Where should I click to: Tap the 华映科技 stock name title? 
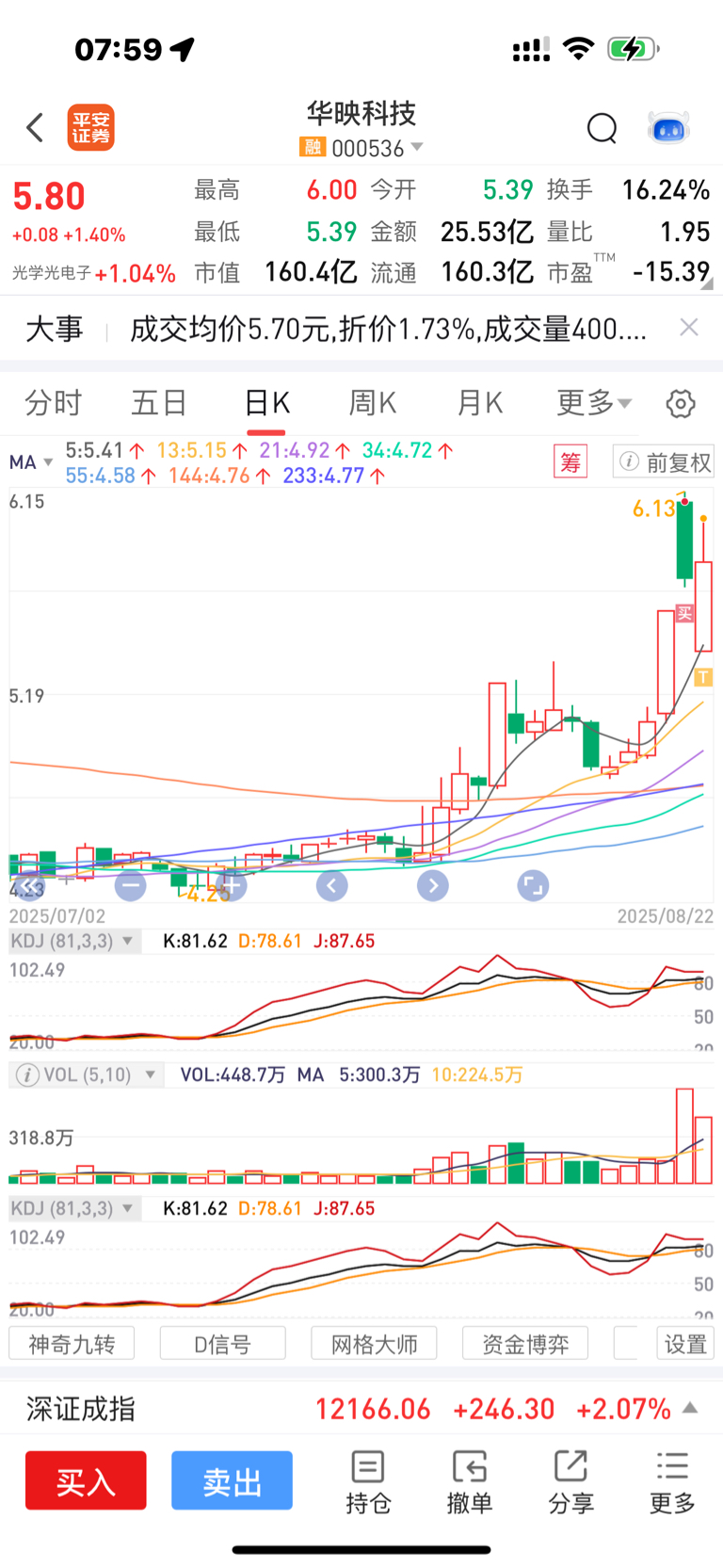point(361,114)
